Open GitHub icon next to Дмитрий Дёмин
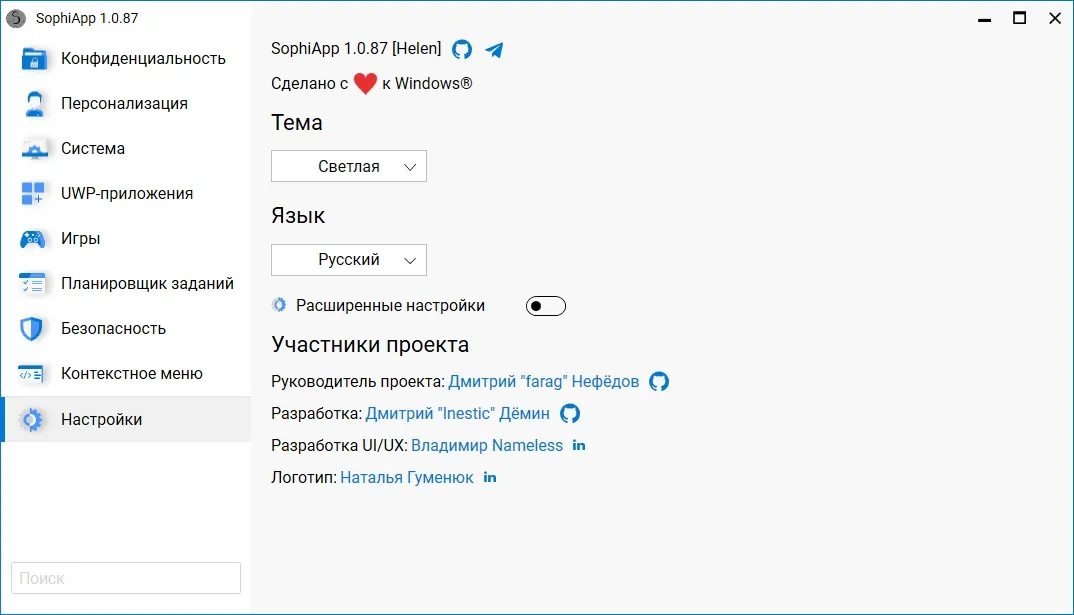Screen dimensions: 1074x615 click(x=570, y=414)
